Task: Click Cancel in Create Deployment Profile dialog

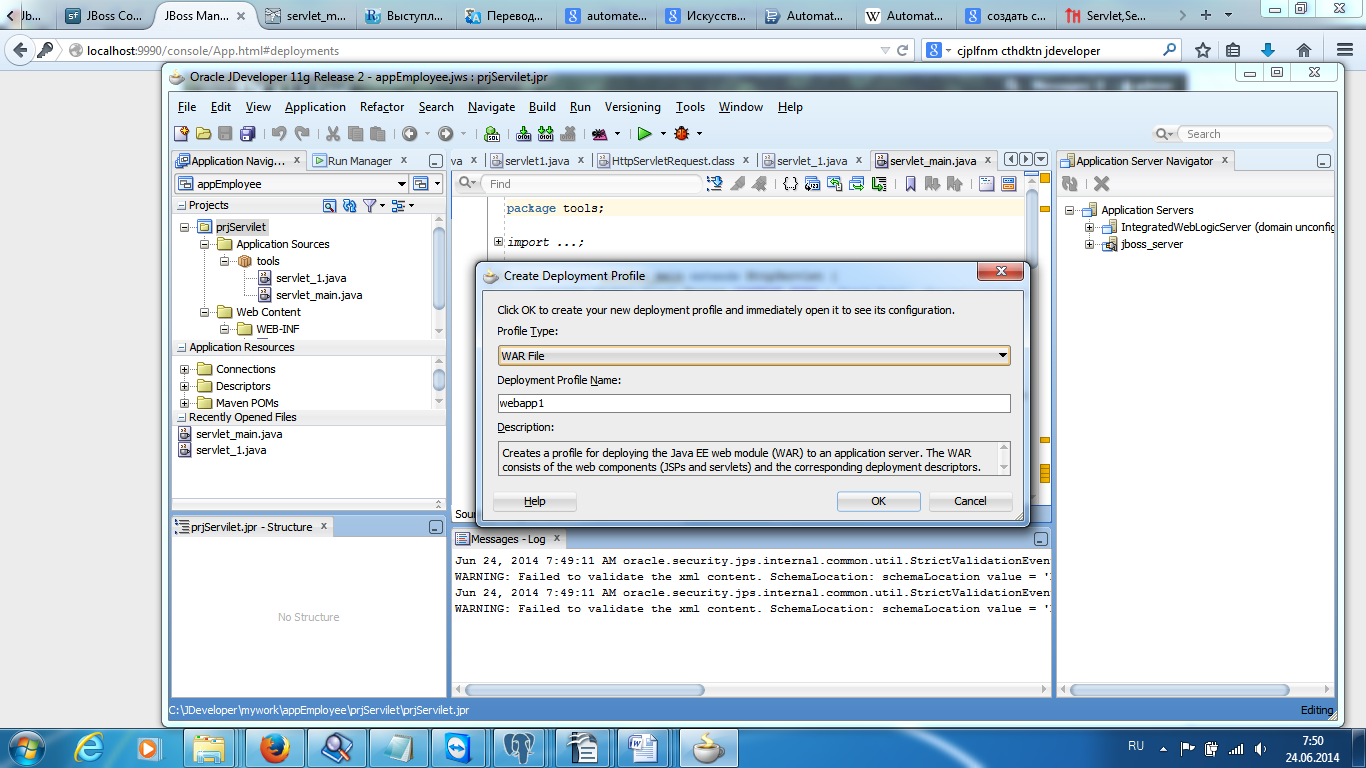Action: [970, 501]
